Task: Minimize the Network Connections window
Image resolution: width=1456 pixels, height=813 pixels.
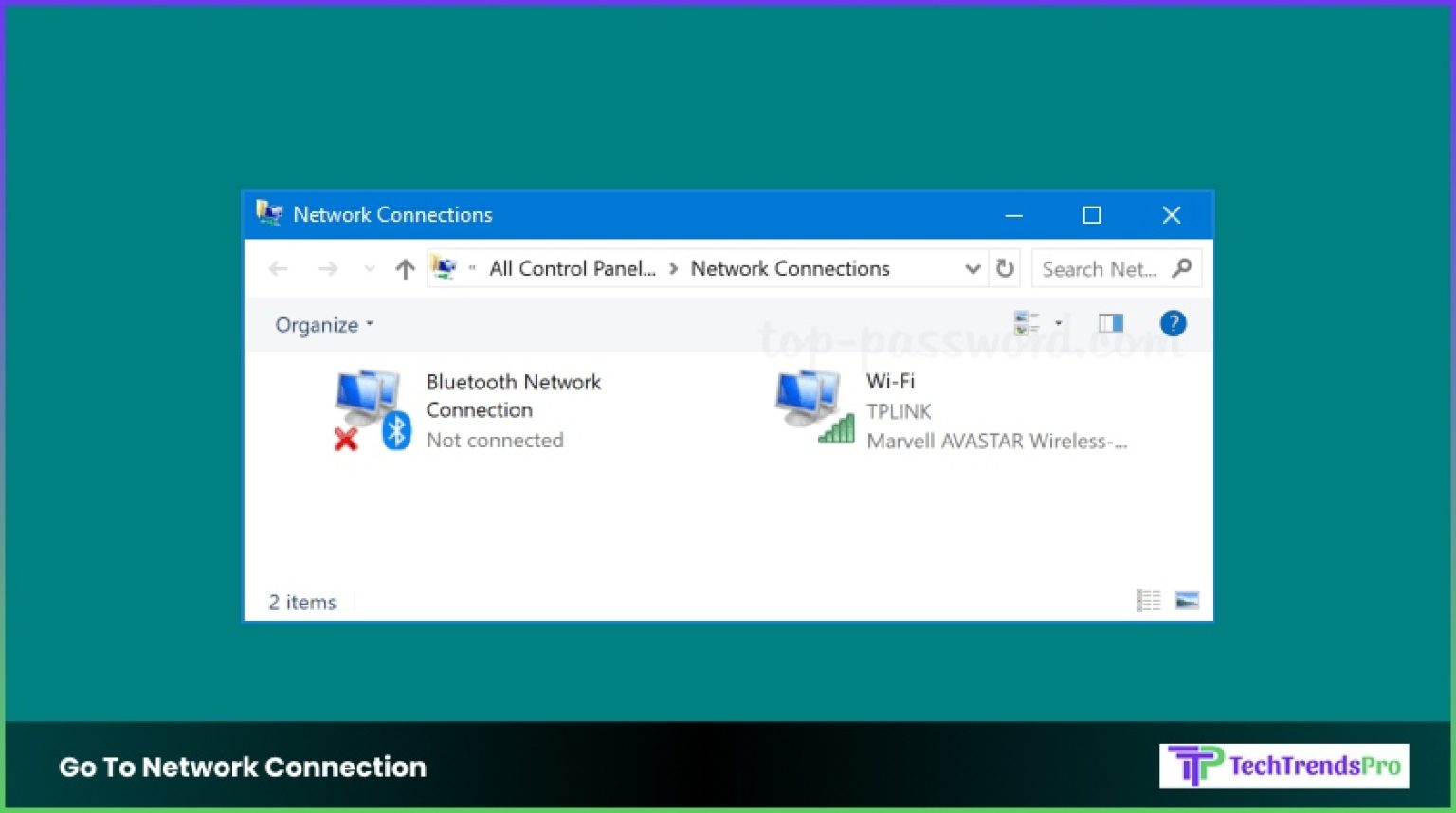Action: (x=1013, y=215)
